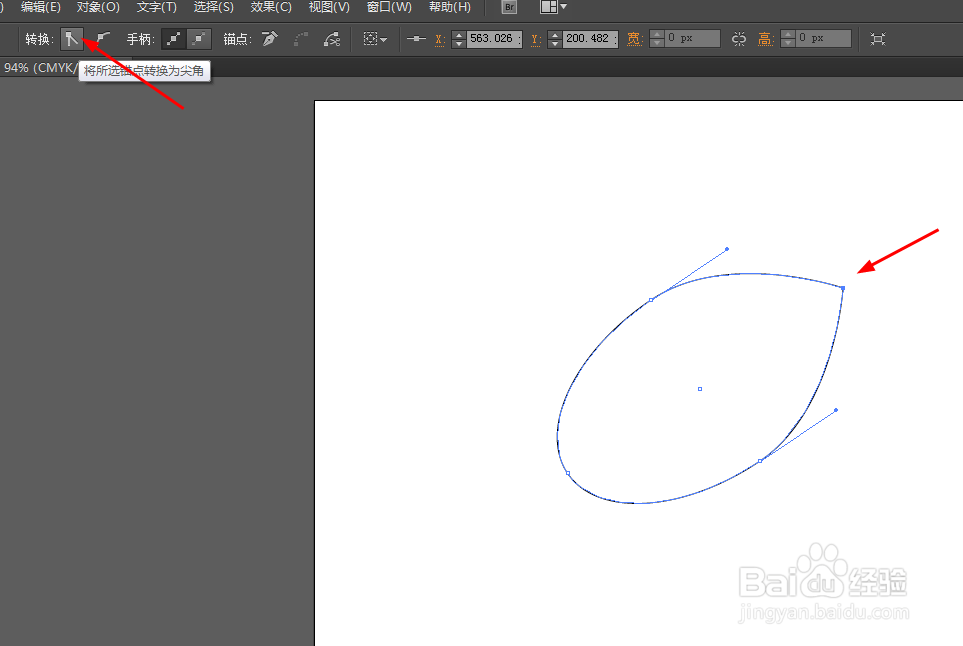Click the height (高) input field

tap(824, 38)
